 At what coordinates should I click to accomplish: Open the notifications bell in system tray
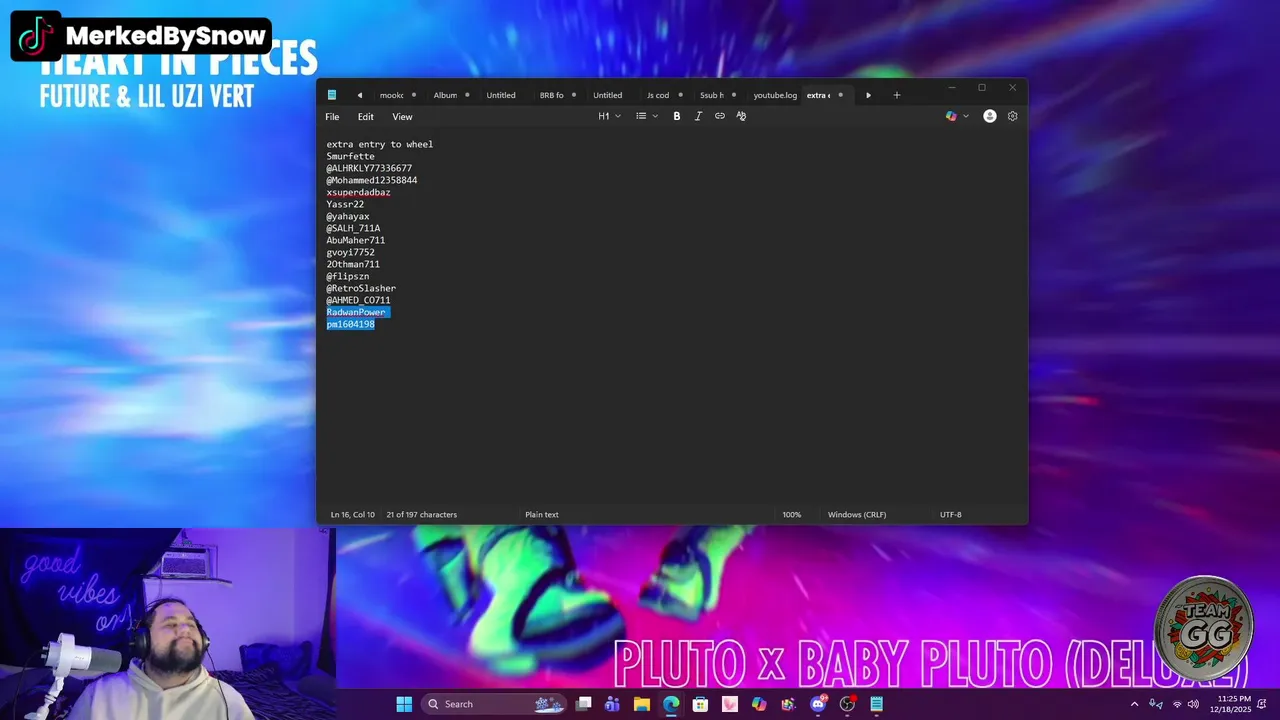[1262, 704]
